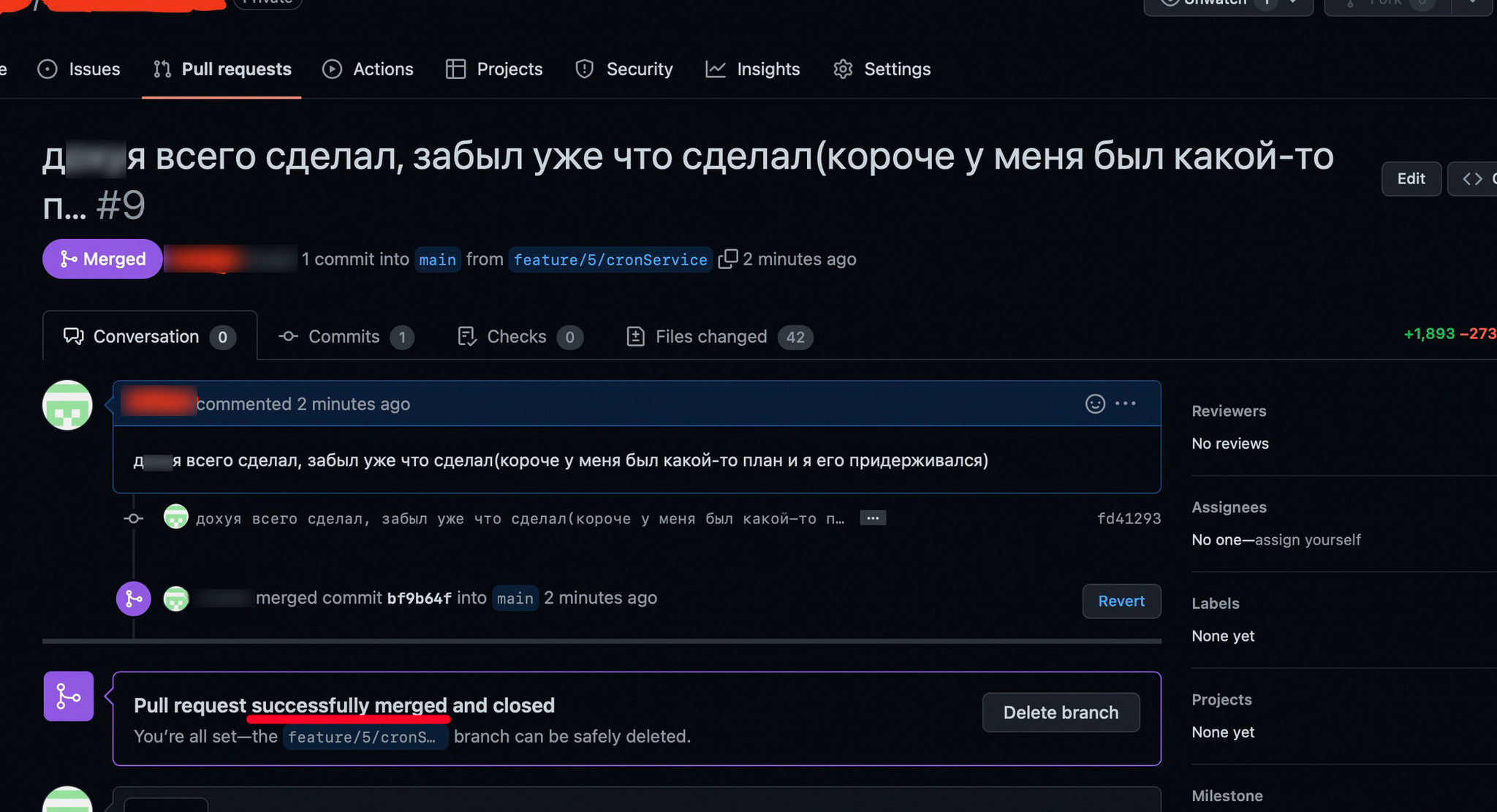Open the Unwatch dropdown arrow
This screenshot has width=1497, height=812.
[1294, 3]
